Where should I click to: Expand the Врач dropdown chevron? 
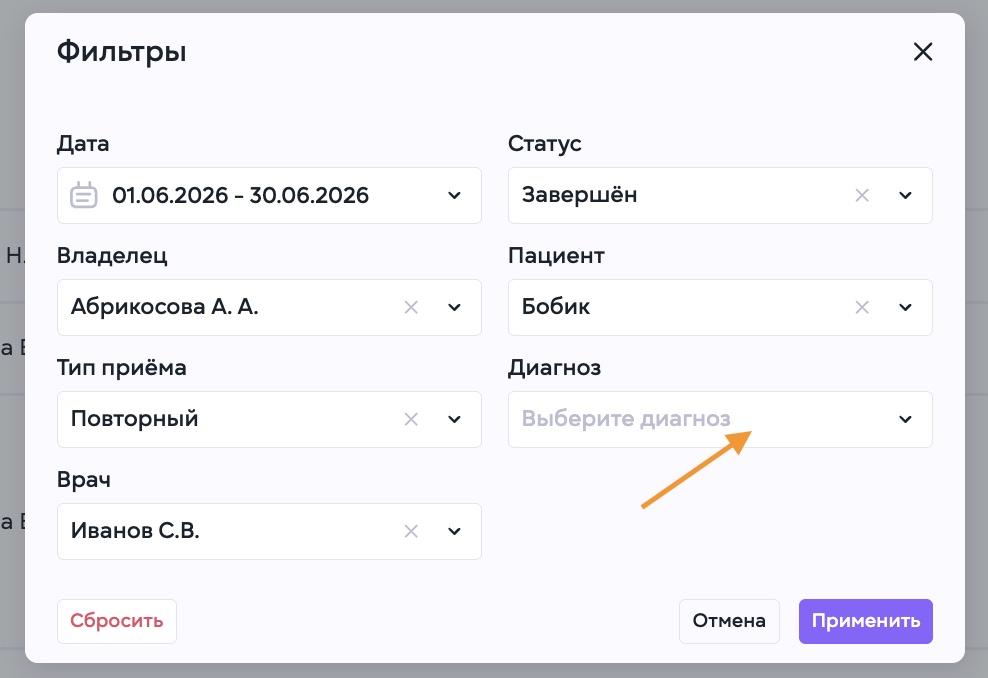click(454, 531)
